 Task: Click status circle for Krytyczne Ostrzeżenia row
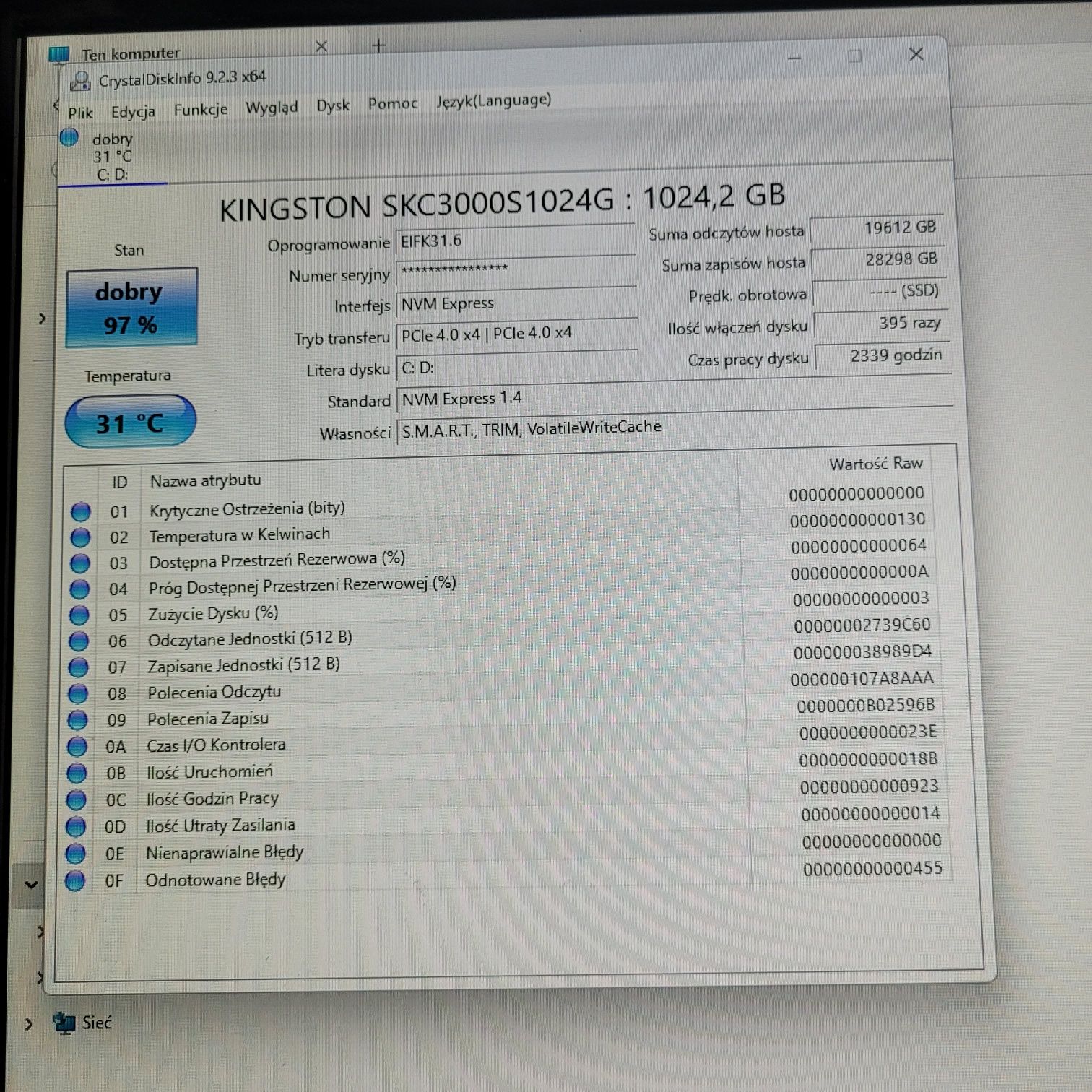(x=81, y=511)
